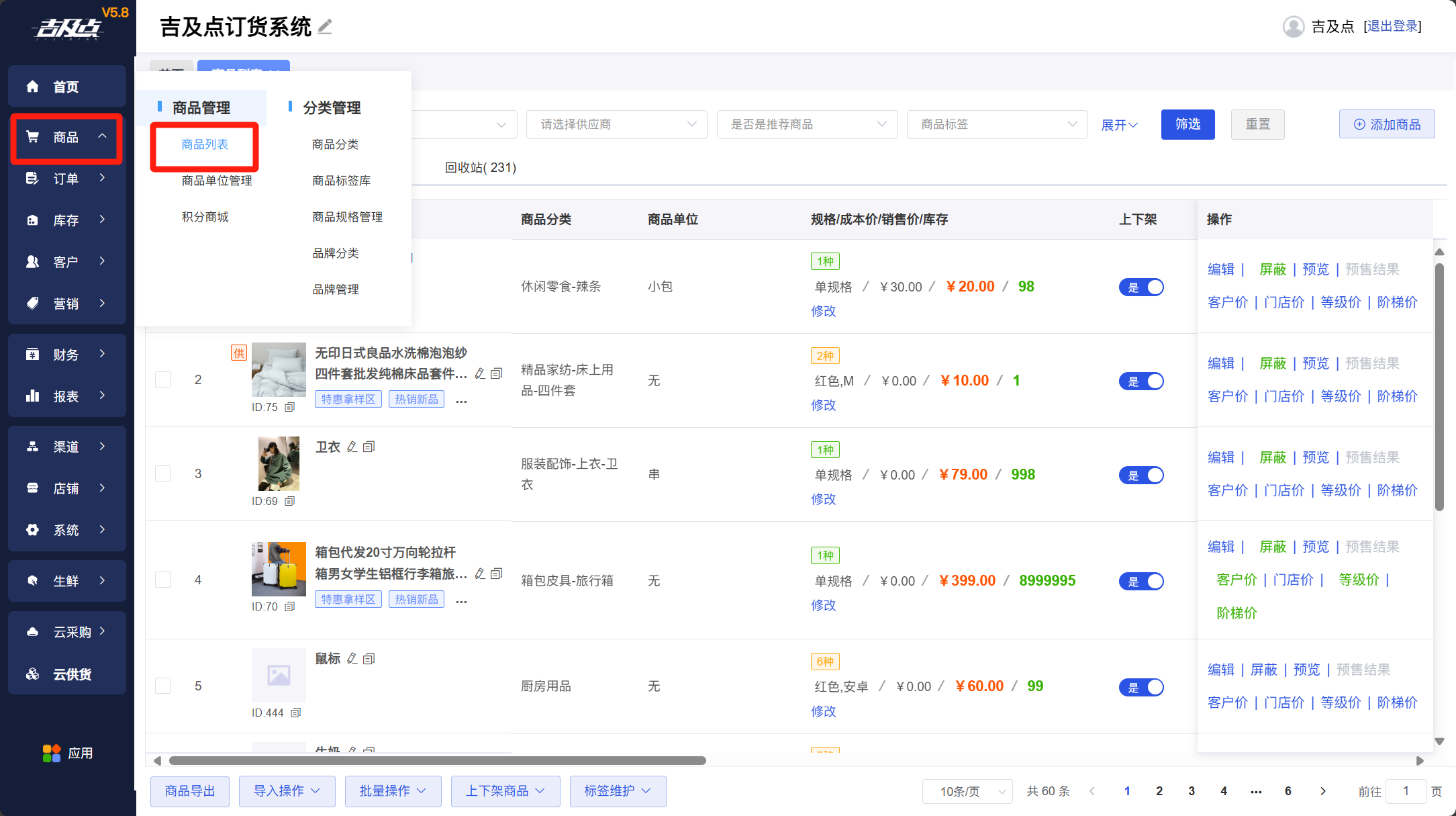This screenshot has height=816, width=1456.
Task: Open 品牌管理 menu entry
Action: [335, 289]
